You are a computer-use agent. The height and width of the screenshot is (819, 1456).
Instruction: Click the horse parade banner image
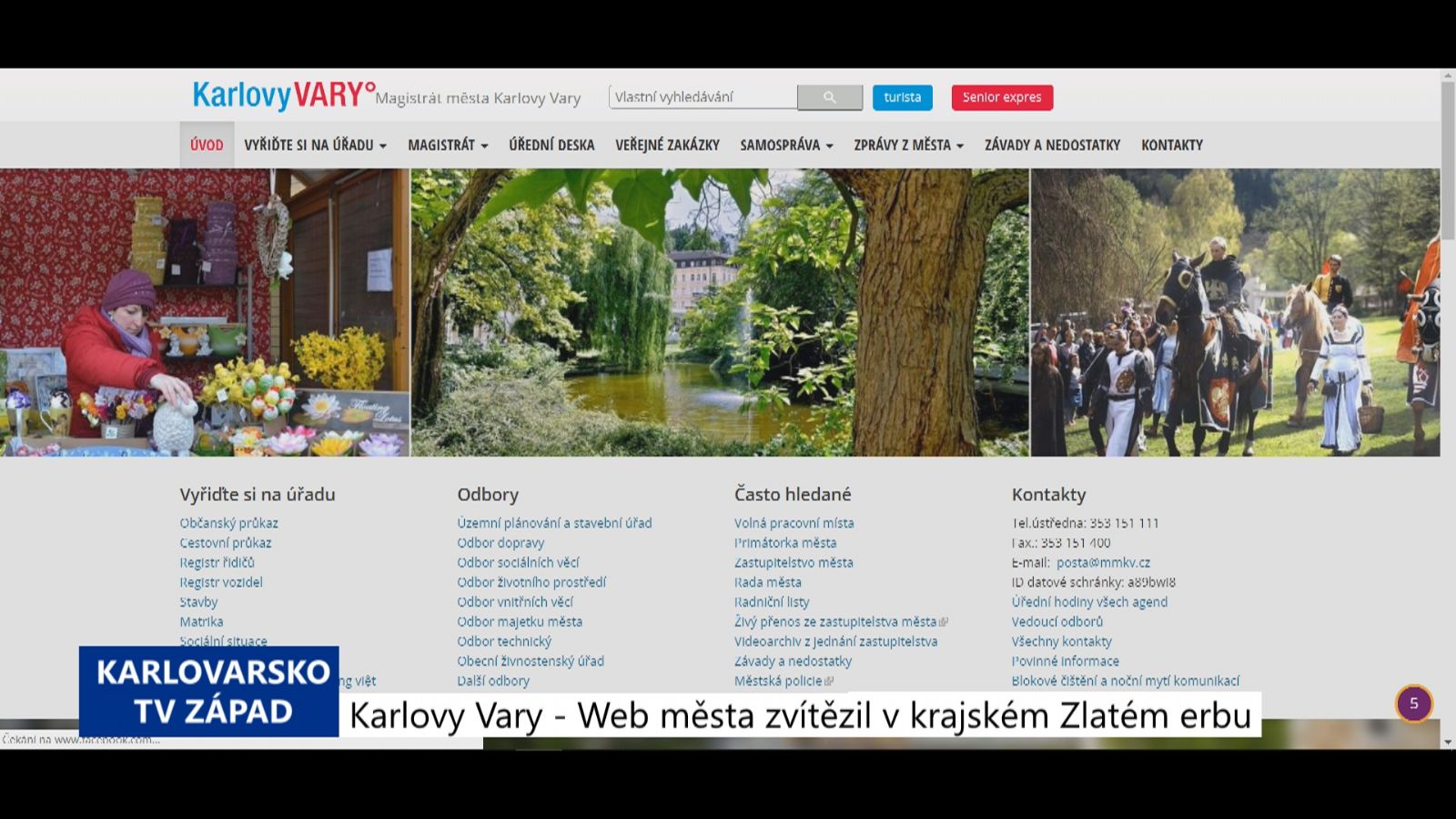[1236, 312]
